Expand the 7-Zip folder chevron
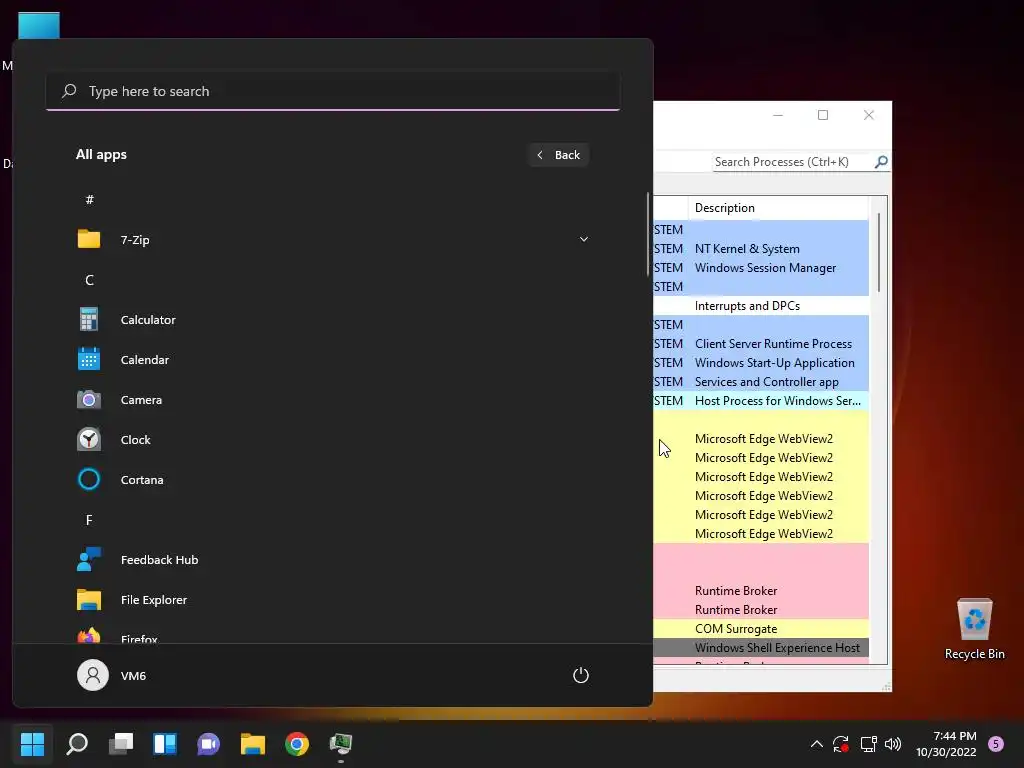Image resolution: width=1024 pixels, height=768 pixels. [584, 240]
